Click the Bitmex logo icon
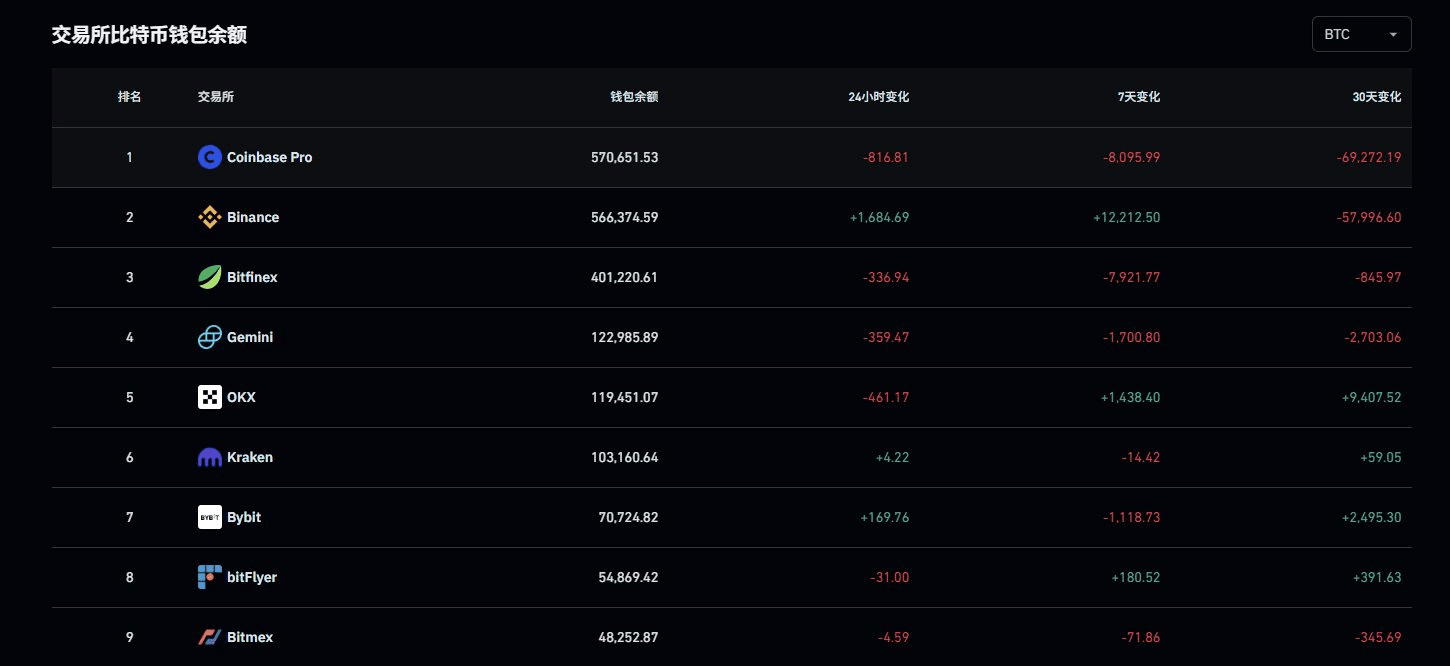This screenshot has width=1450, height=666. pos(209,637)
